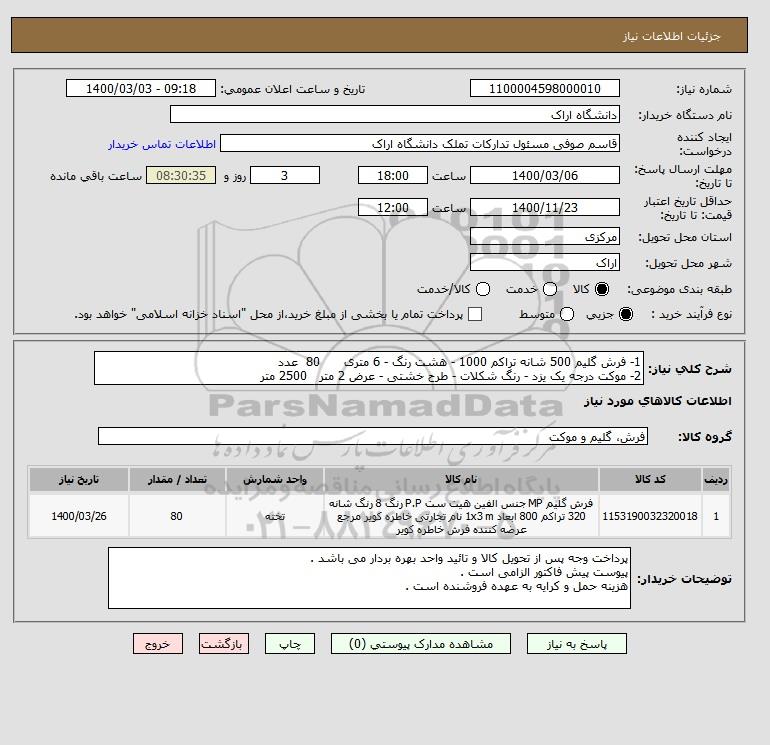Viewport: 770px width, 745px height.
Task: Click the validity hour field 12:00
Action: coord(393,207)
